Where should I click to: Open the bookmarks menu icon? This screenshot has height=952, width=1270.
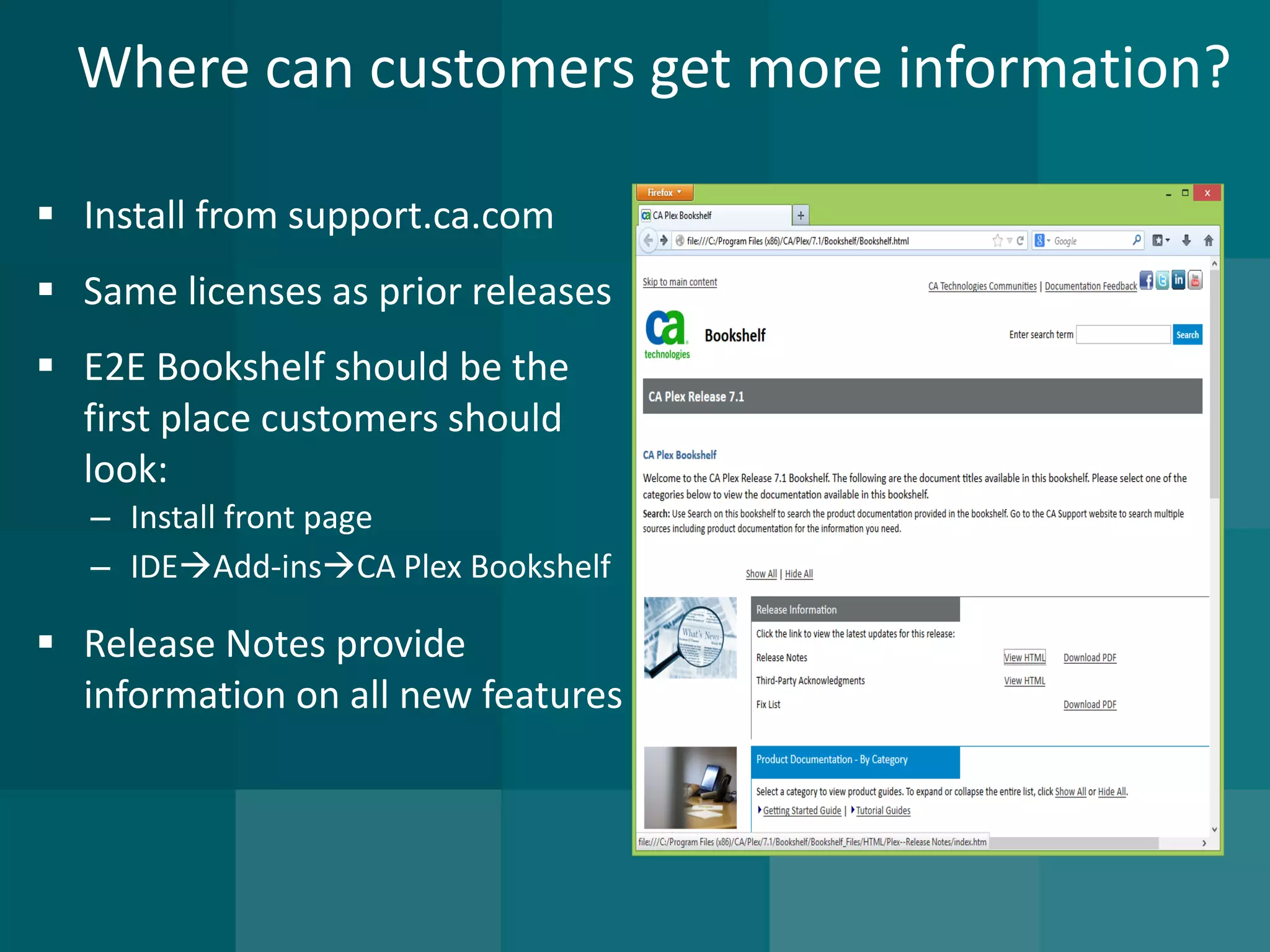tap(1161, 240)
